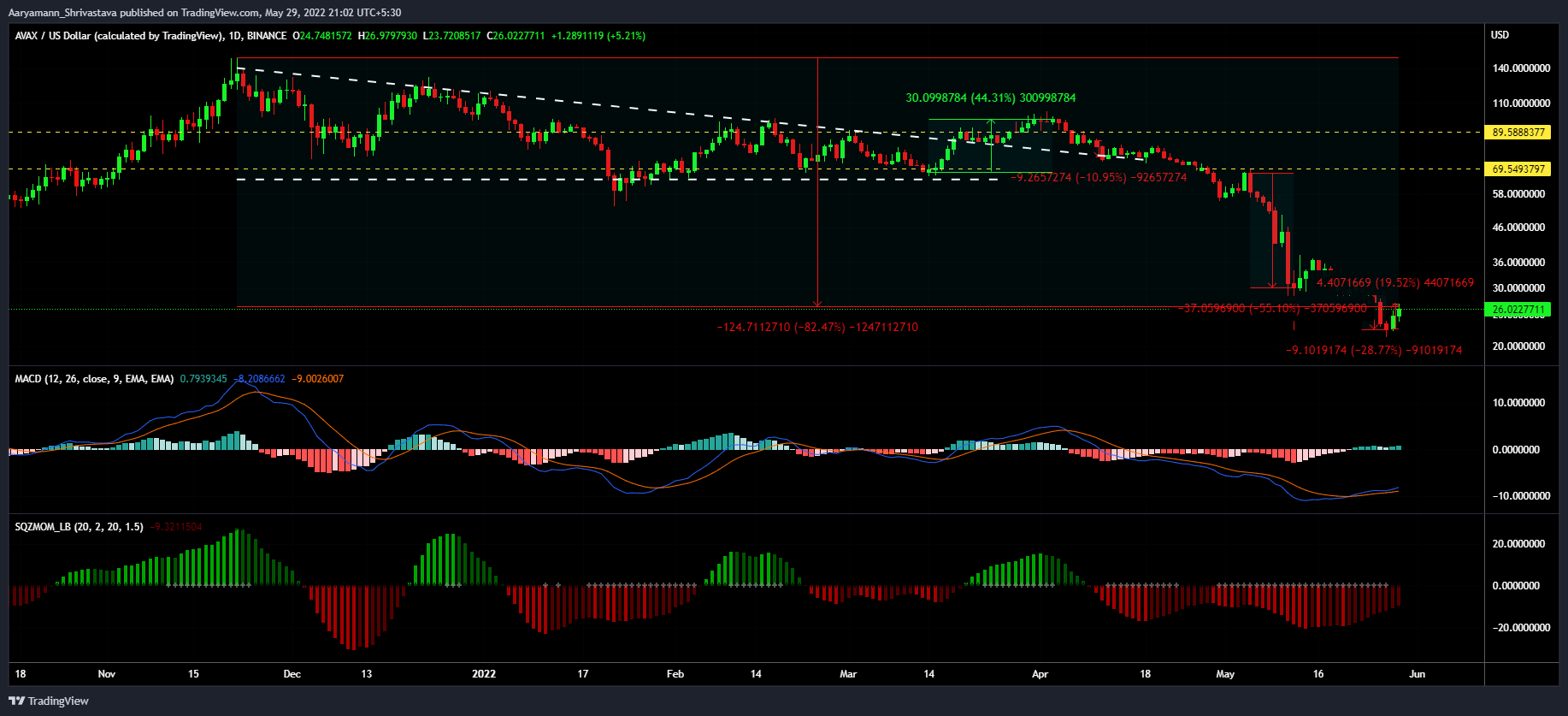Click the Jun marker on time axis
Image resolution: width=1568 pixels, height=716 pixels.
point(1417,674)
